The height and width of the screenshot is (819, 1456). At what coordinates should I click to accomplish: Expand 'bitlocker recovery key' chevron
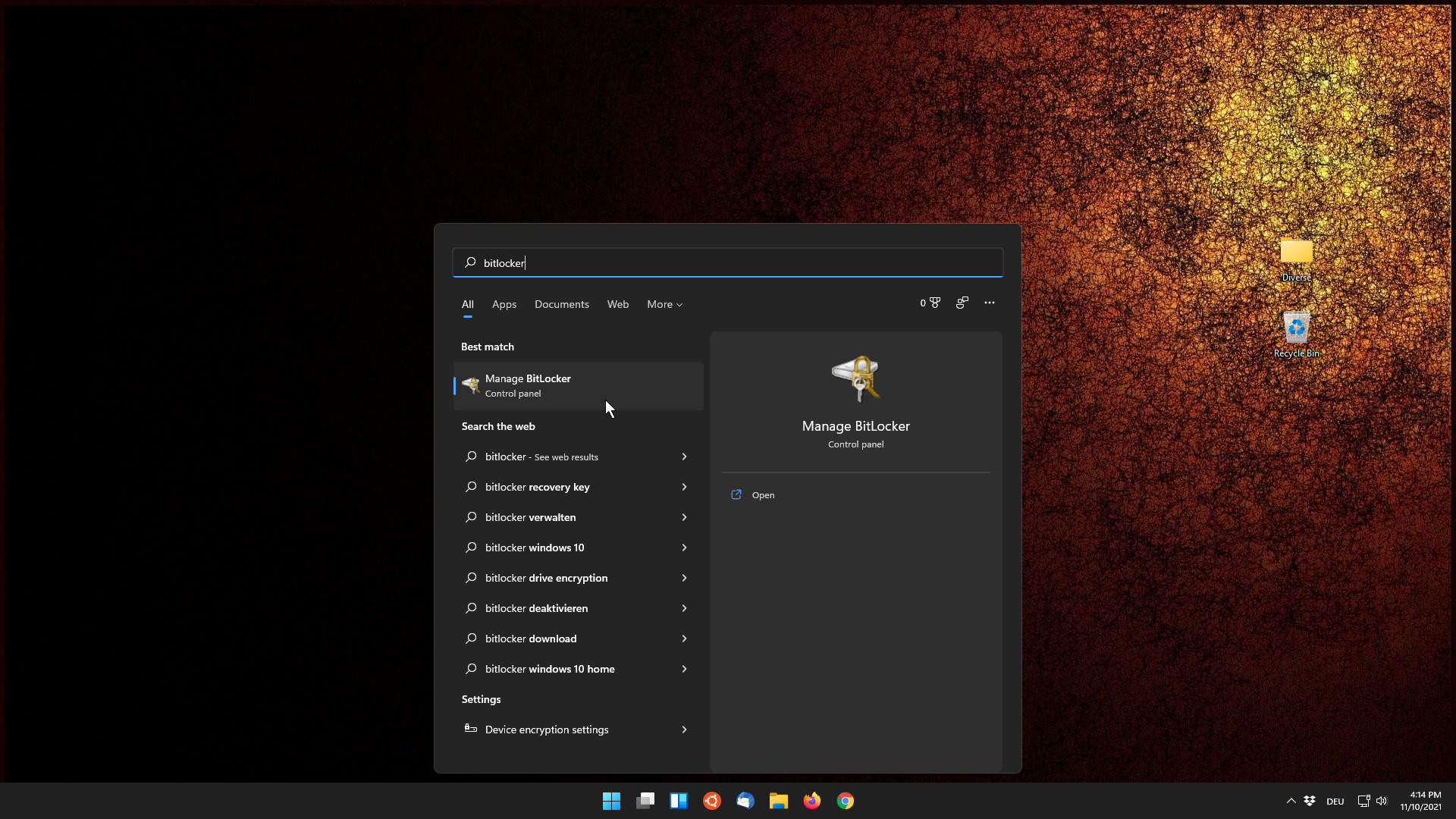684,487
